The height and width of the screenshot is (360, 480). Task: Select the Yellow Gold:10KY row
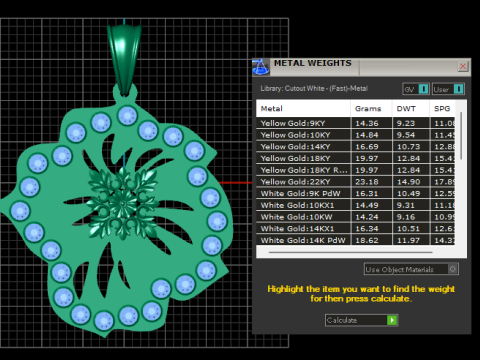point(356,135)
